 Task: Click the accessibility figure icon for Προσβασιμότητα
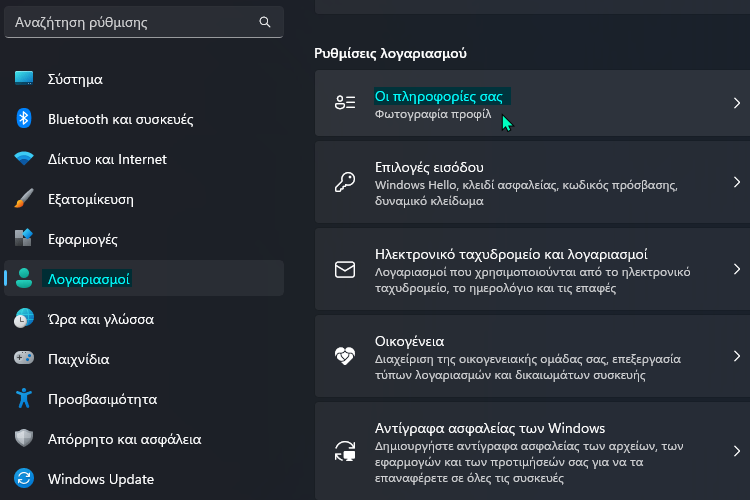coord(24,398)
